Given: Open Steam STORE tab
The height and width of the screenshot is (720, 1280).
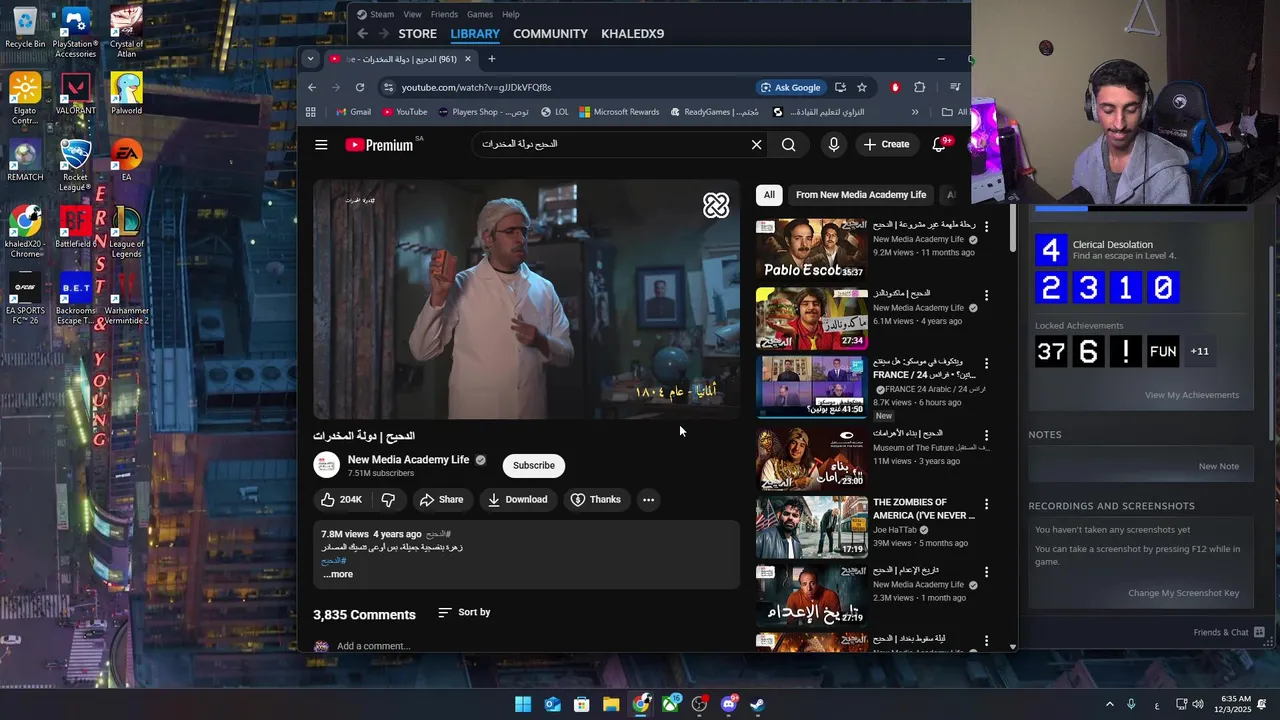Looking at the screenshot, I should (x=417, y=34).
